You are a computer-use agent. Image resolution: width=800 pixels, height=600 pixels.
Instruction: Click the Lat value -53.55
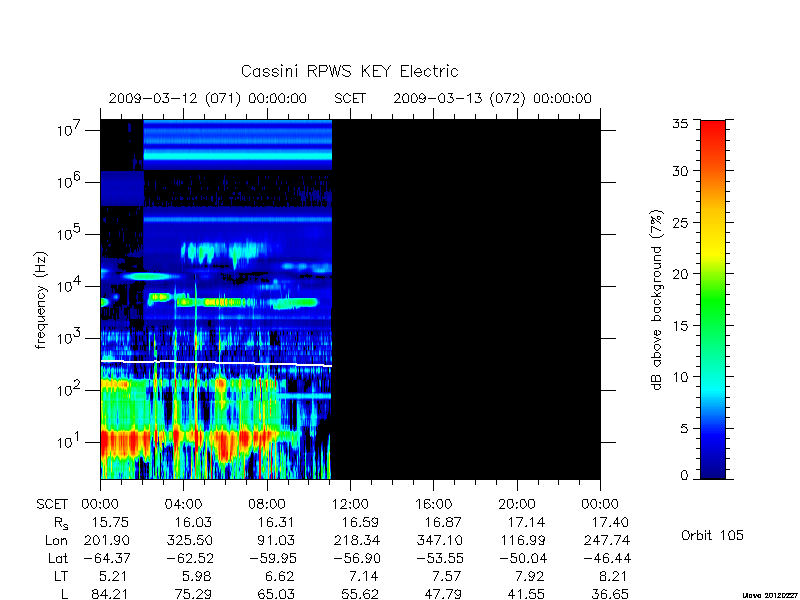tap(440, 558)
